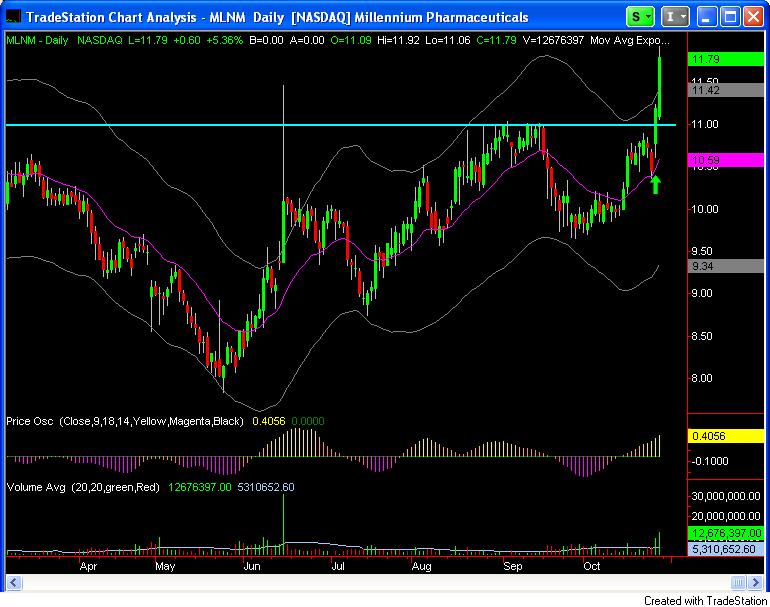Click the 'Jun' date axis label
Image resolution: width=770 pixels, height=607 pixels.
click(x=251, y=566)
